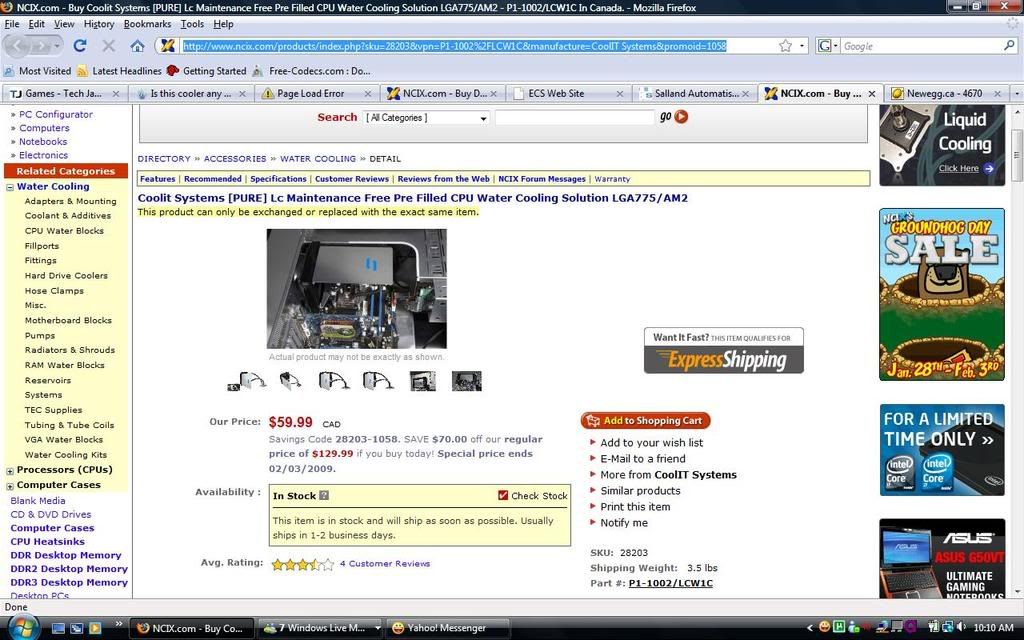
Task: Select the first product thumbnail image
Action: tap(247, 381)
